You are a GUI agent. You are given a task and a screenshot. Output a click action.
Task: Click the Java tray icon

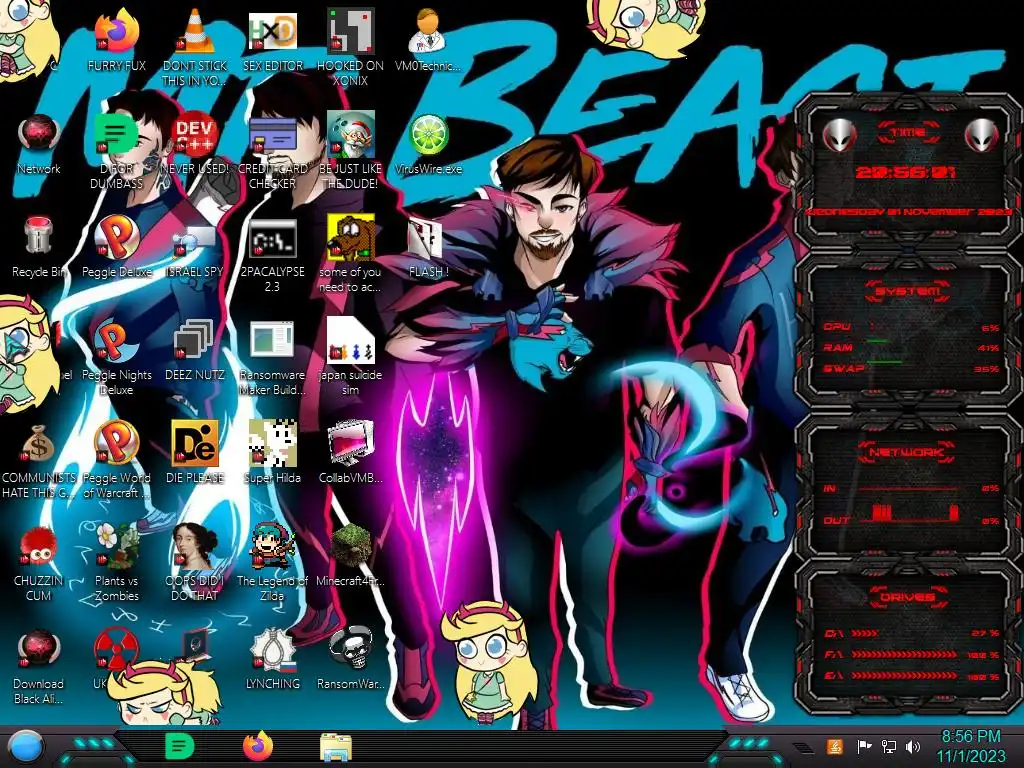point(835,746)
